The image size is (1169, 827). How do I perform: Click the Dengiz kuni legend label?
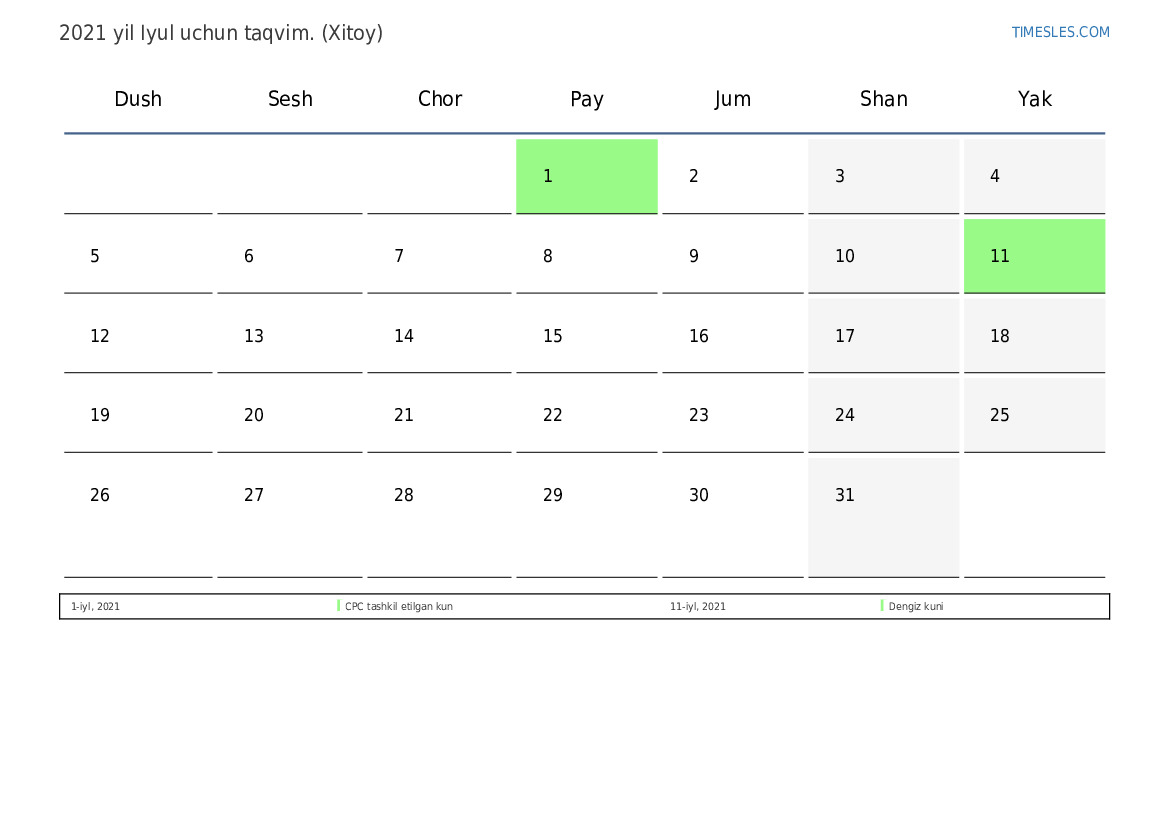pyautogui.click(x=916, y=607)
